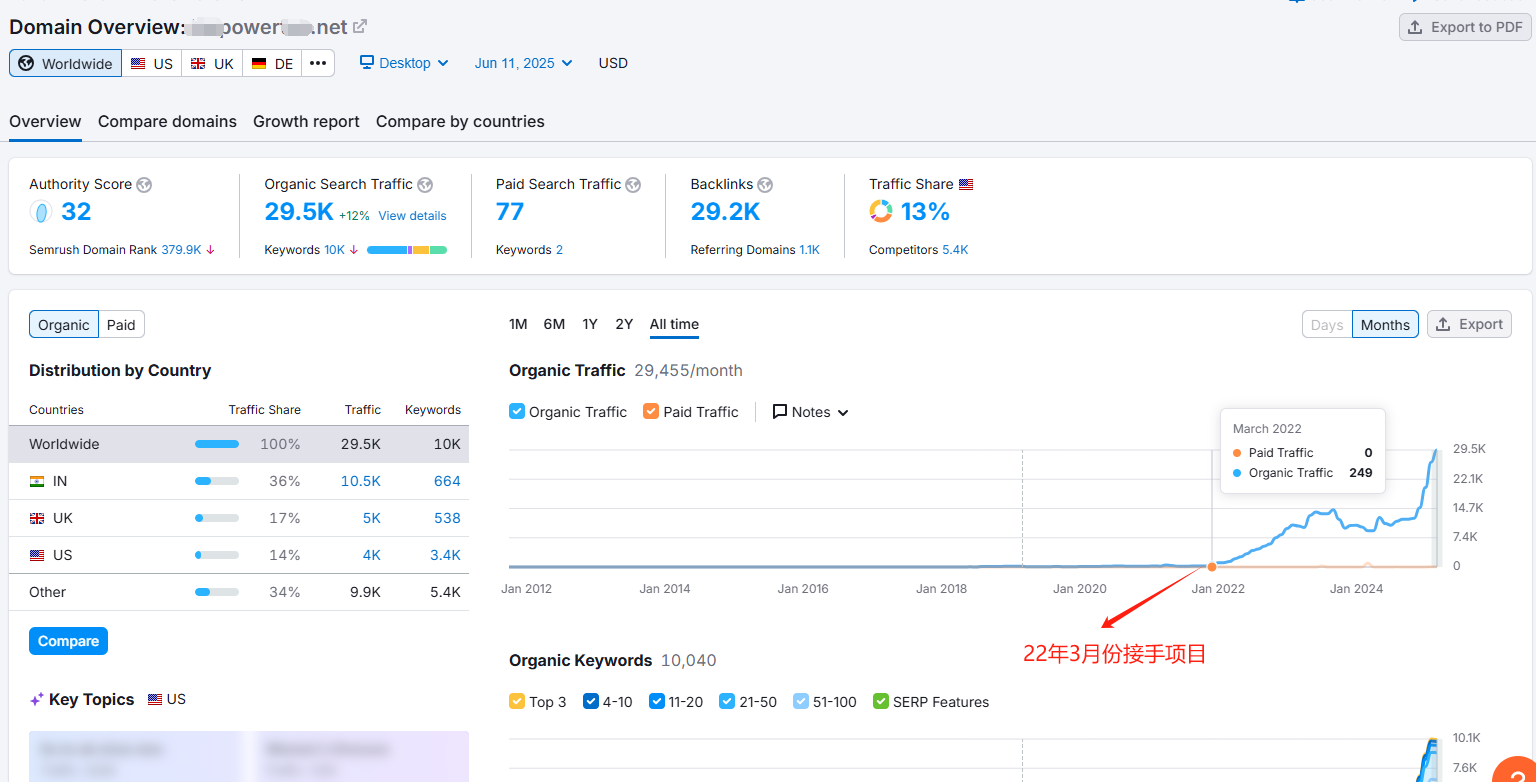Switch chart granularity to Days
The height and width of the screenshot is (783, 1536).
tap(1327, 325)
